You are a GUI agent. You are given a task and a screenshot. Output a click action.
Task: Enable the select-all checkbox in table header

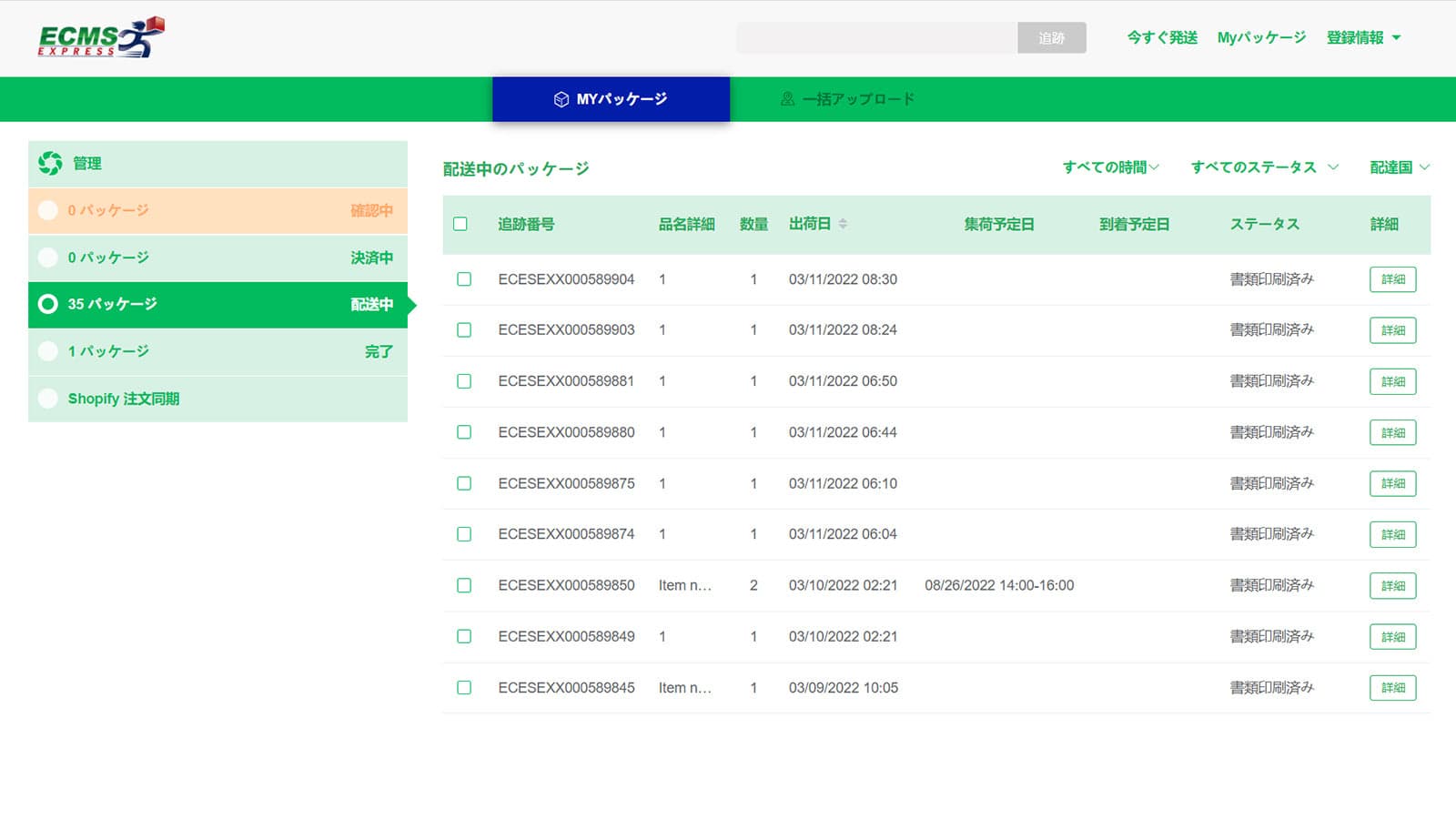(461, 224)
